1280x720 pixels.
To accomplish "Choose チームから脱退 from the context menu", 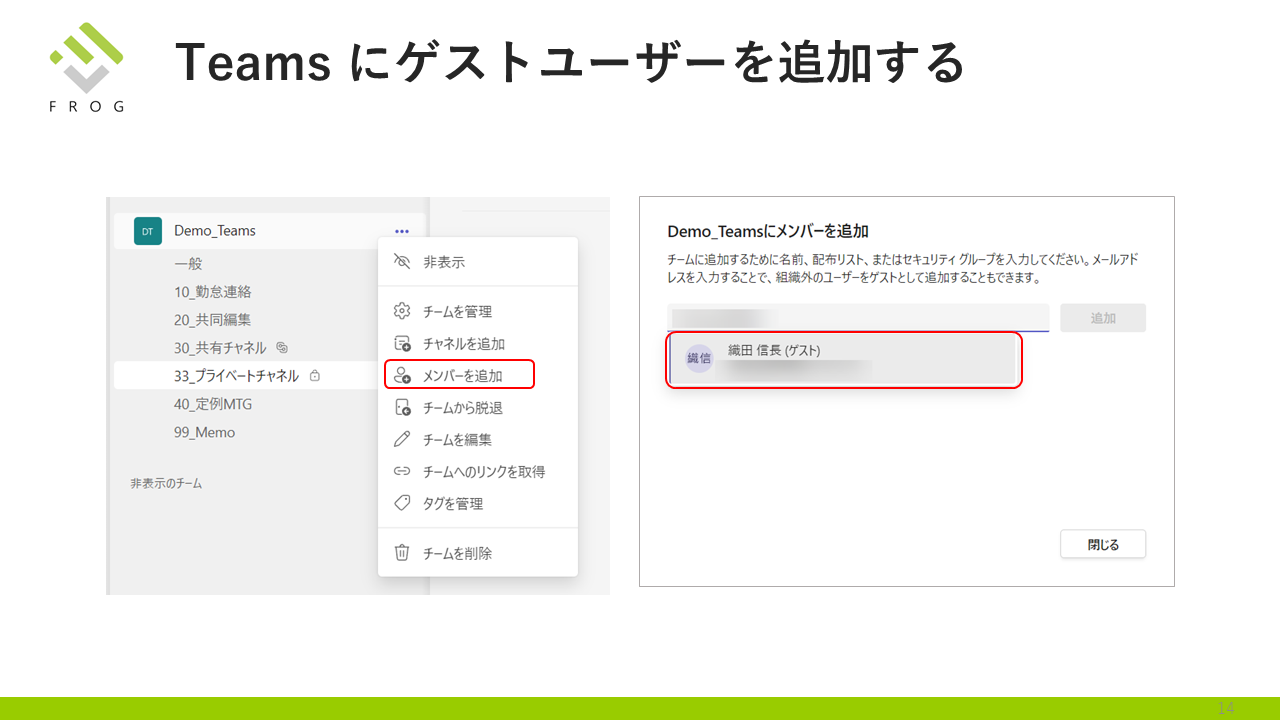I will pyautogui.click(x=478, y=407).
